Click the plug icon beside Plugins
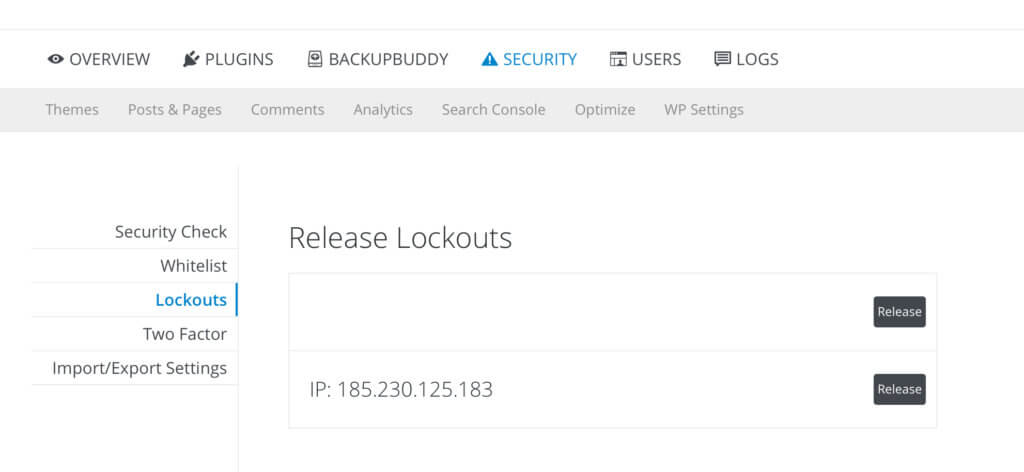The height and width of the screenshot is (472, 1024). click(191, 59)
